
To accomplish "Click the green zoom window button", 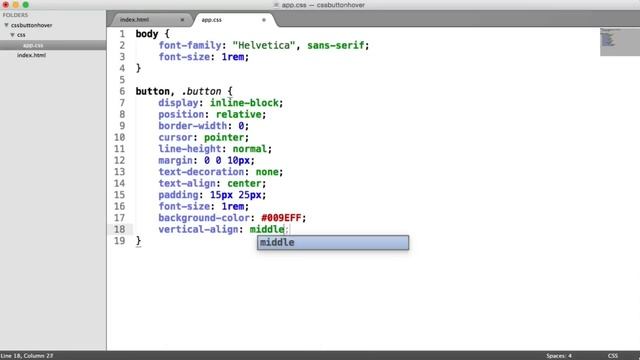I will [25, 5].
